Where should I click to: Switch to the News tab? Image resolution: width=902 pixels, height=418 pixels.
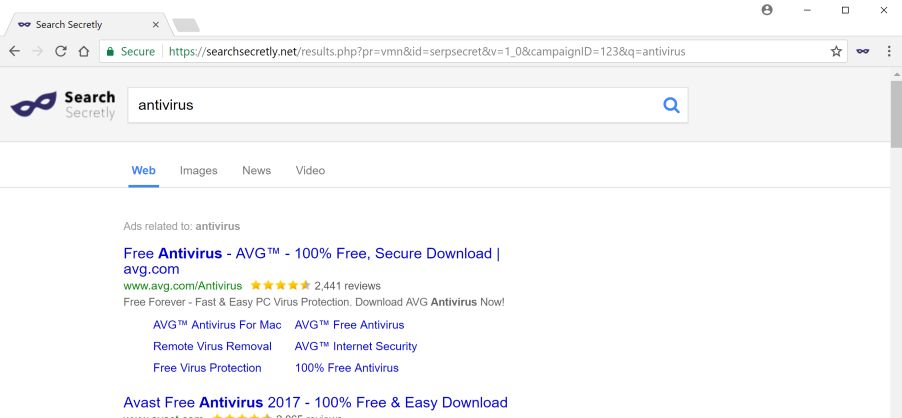tap(256, 171)
